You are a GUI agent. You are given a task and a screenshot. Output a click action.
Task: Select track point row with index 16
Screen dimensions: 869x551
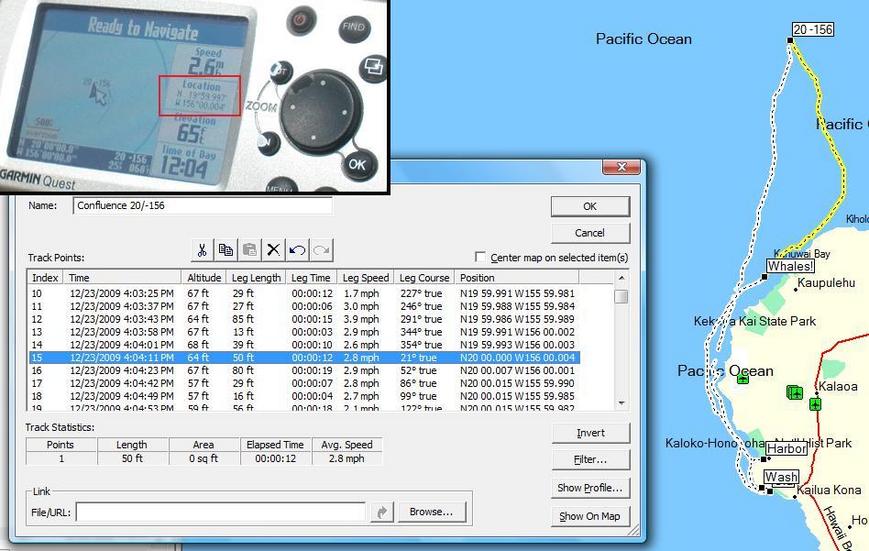304,370
